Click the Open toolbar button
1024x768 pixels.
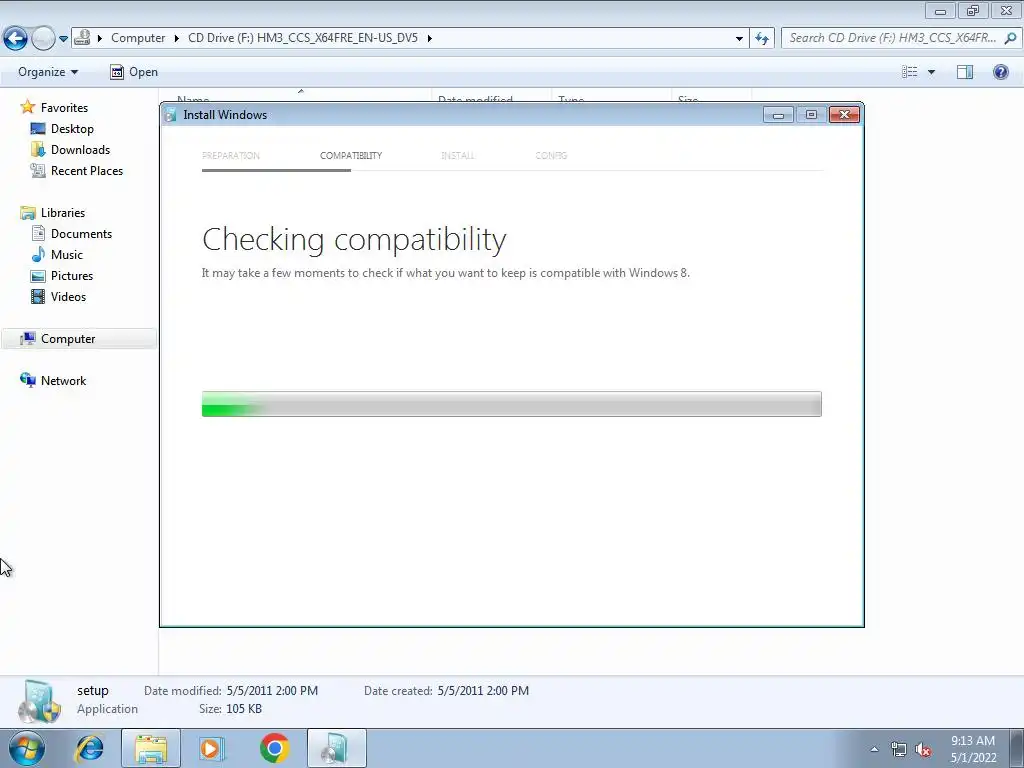pyautogui.click(x=134, y=72)
